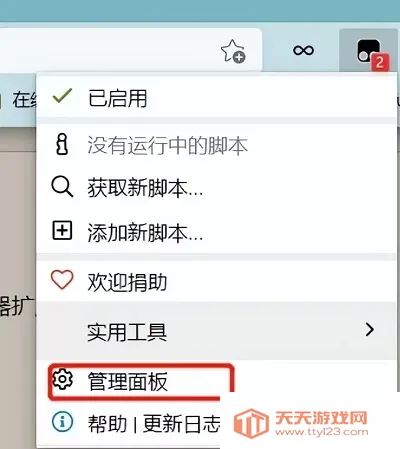This screenshot has width=400, height=449.
Task: Open 帮助 help link
Action: coord(107,424)
